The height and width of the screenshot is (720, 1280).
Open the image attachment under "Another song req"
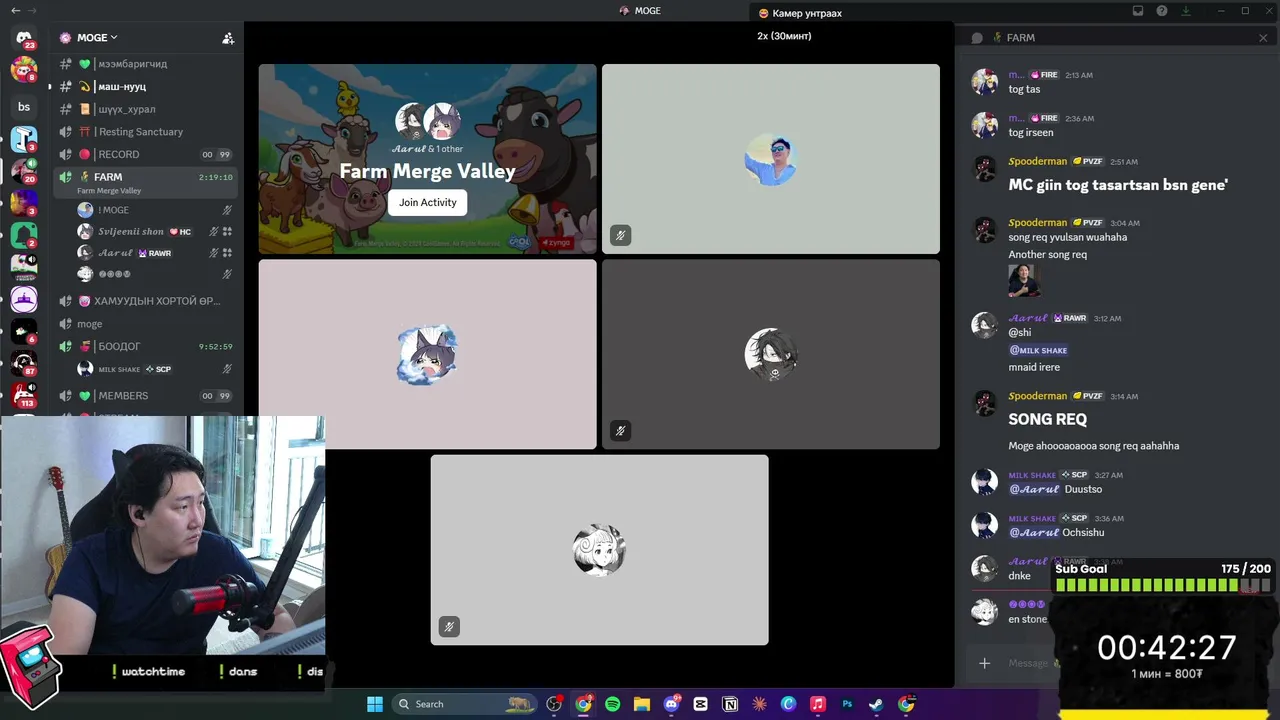coord(1024,281)
